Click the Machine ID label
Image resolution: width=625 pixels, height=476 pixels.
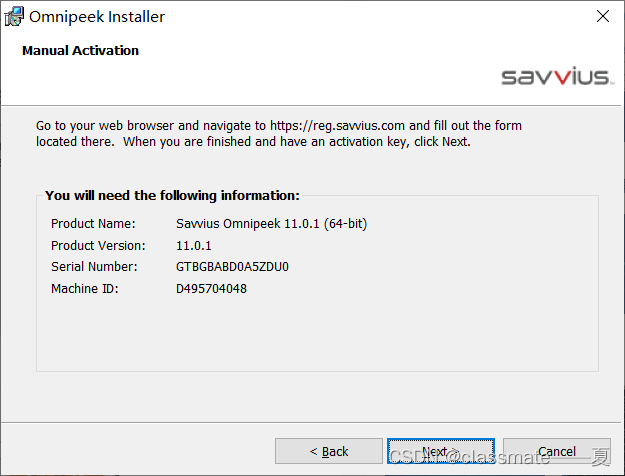85,289
